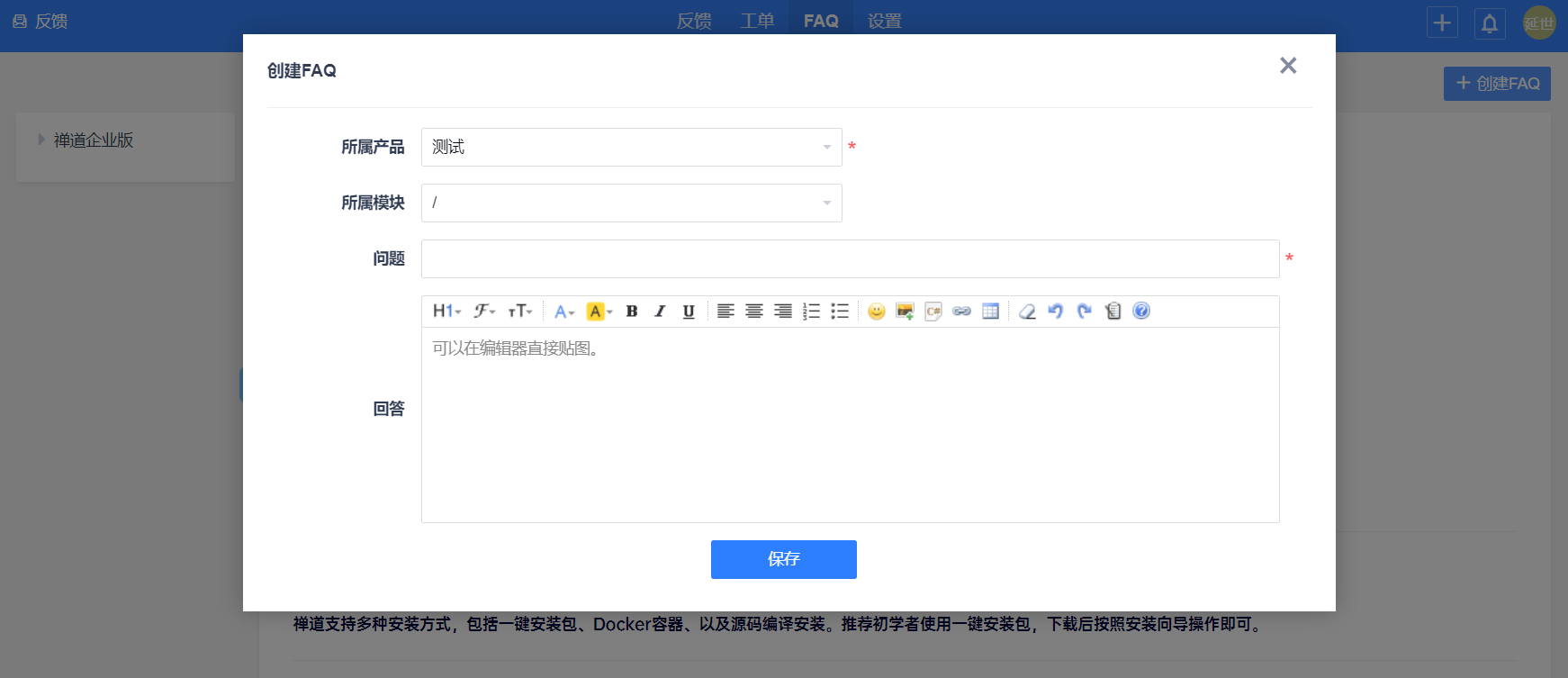Open the user avatar menu

click(x=1539, y=23)
